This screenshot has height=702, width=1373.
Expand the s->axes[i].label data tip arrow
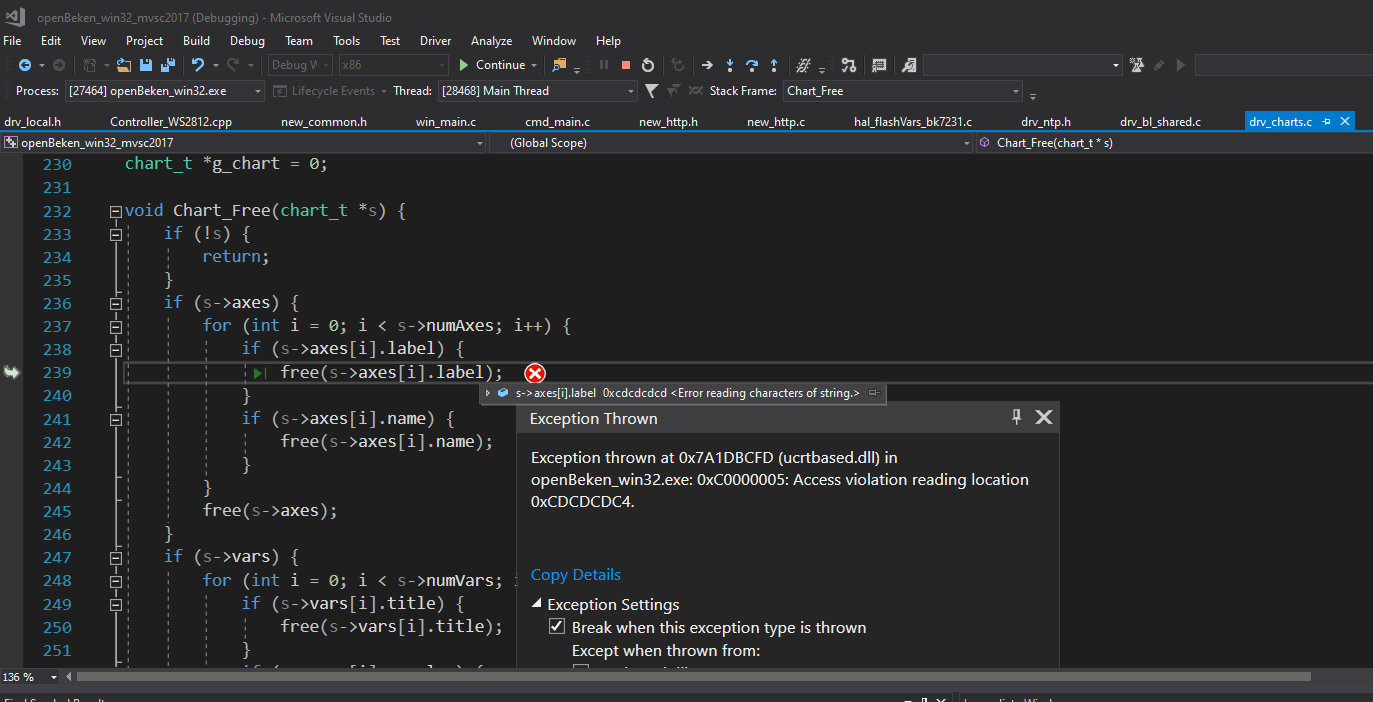click(488, 393)
